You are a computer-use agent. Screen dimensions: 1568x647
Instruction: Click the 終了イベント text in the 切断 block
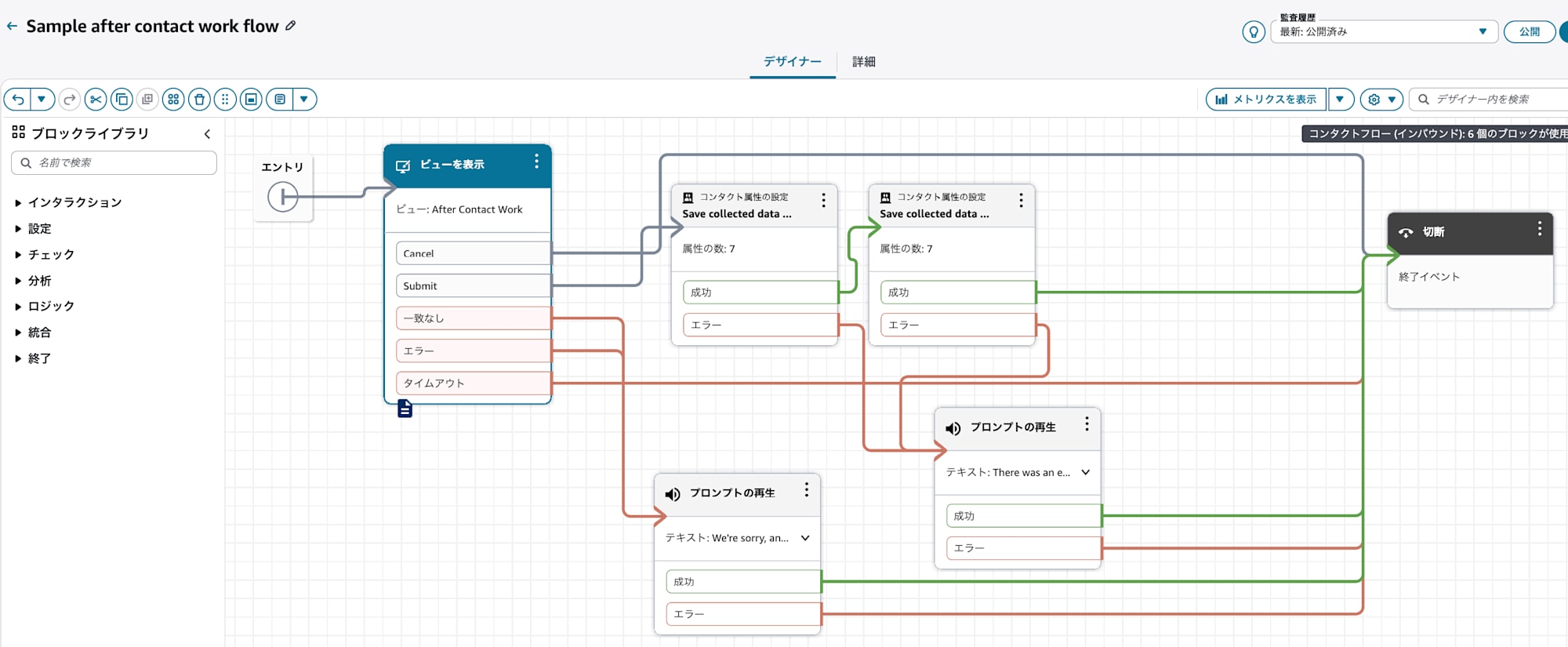[x=1429, y=277]
